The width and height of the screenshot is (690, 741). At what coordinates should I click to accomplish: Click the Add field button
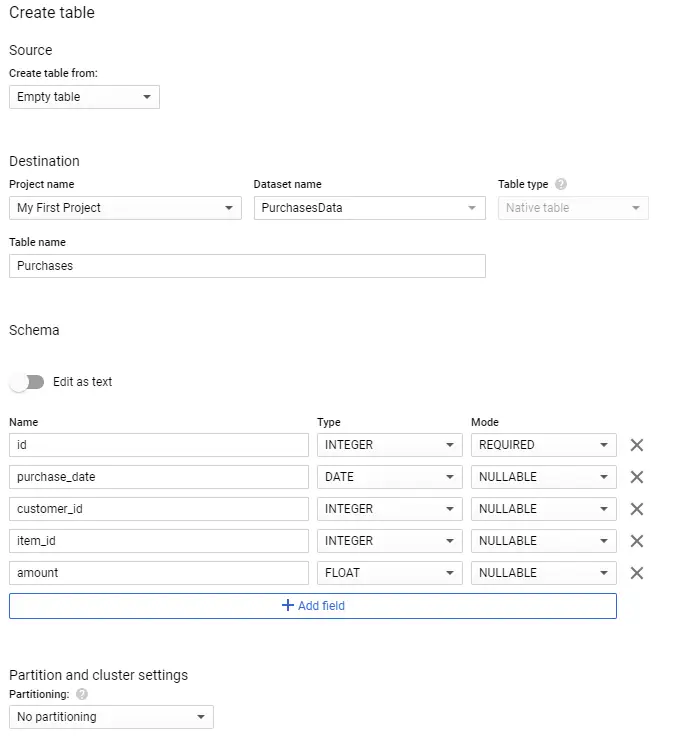[313, 606]
